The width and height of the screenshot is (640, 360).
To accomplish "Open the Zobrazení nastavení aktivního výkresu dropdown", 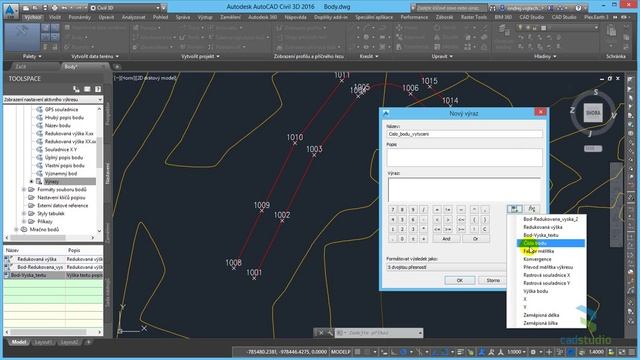I will (53, 100).
